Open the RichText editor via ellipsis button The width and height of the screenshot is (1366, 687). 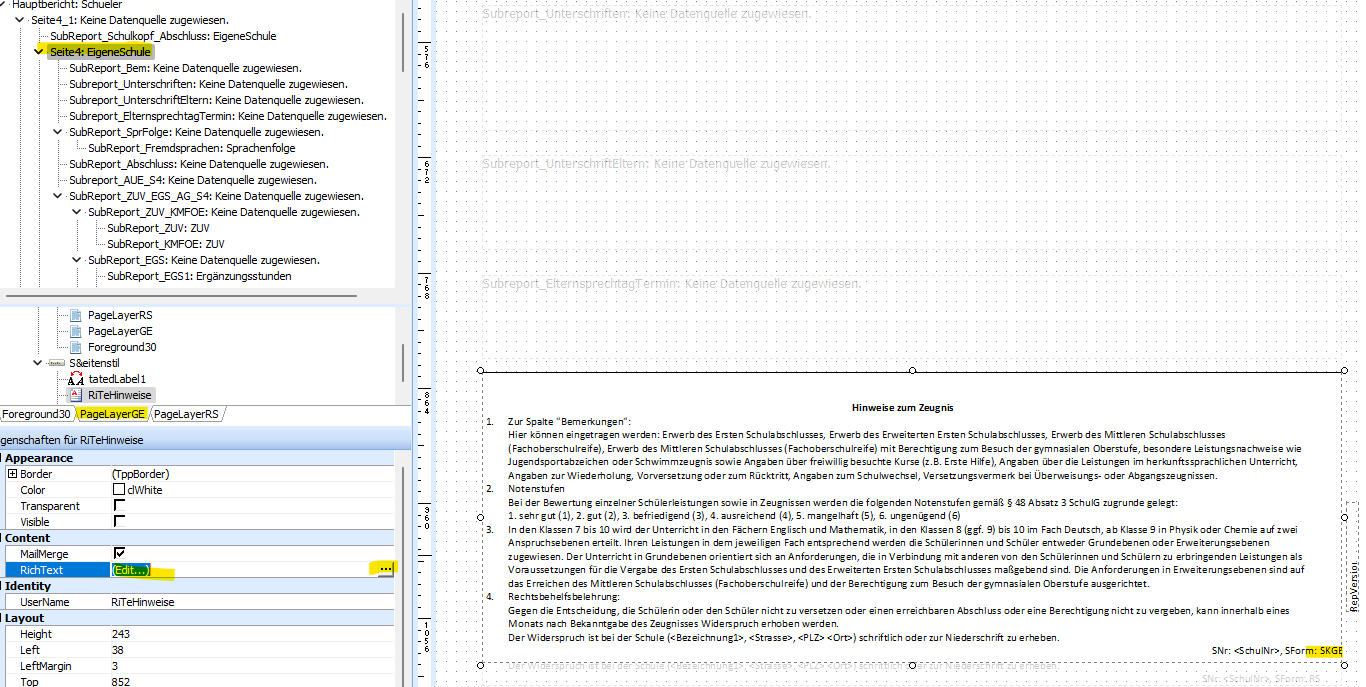pyautogui.click(x=385, y=570)
